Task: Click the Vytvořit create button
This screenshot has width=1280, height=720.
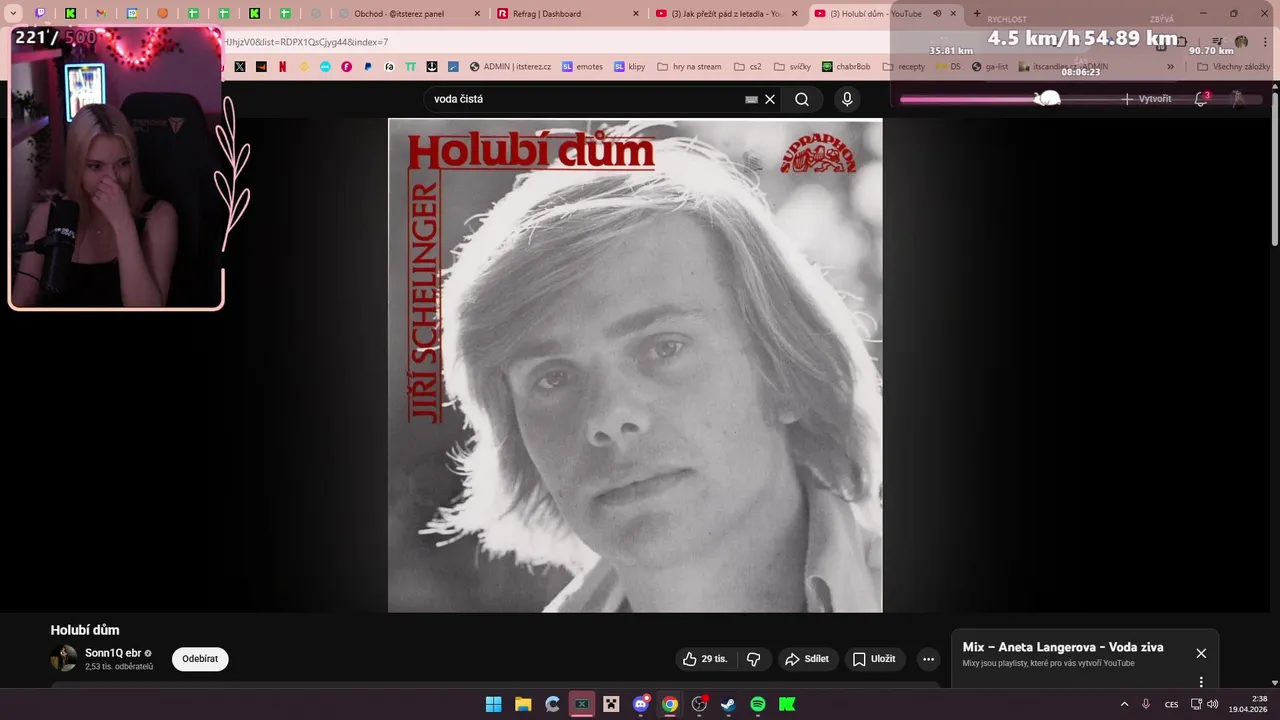Action: coord(1146,99)
